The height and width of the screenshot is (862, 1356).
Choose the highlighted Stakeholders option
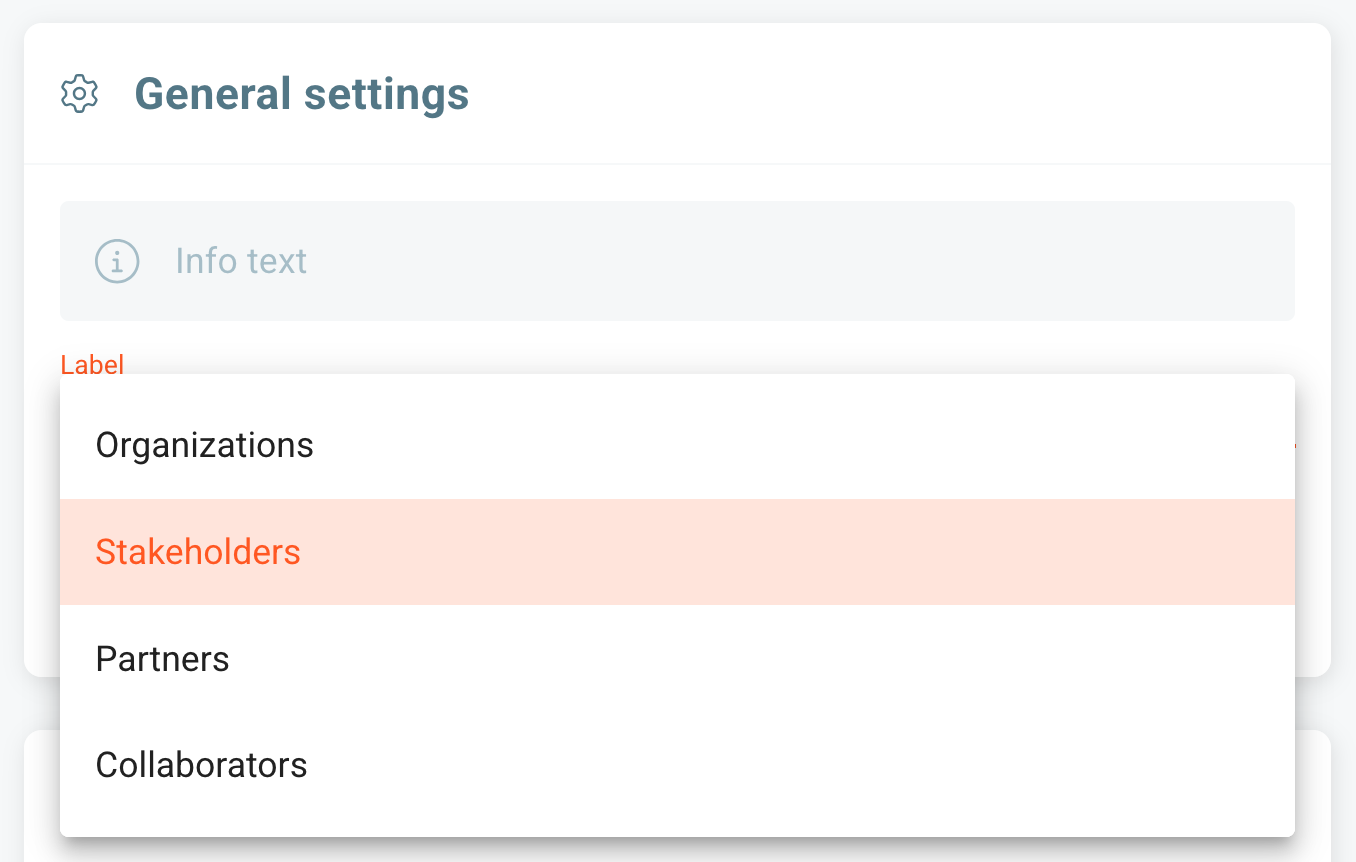click(677, 552)
